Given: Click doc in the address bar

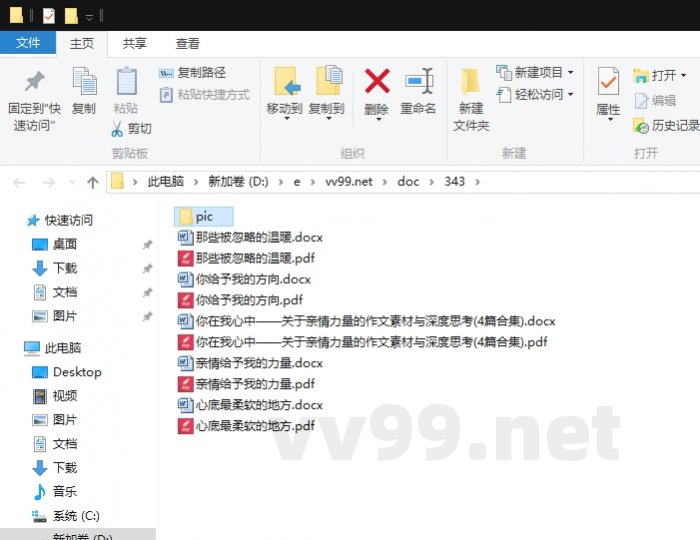Looking at the screenshot, I should (408, 182).
